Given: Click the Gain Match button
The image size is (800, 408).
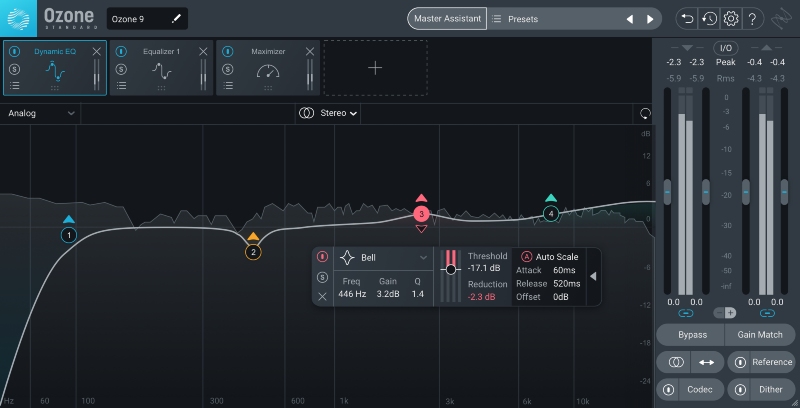Looking at the screenshot, I should (x=761, y=335).
